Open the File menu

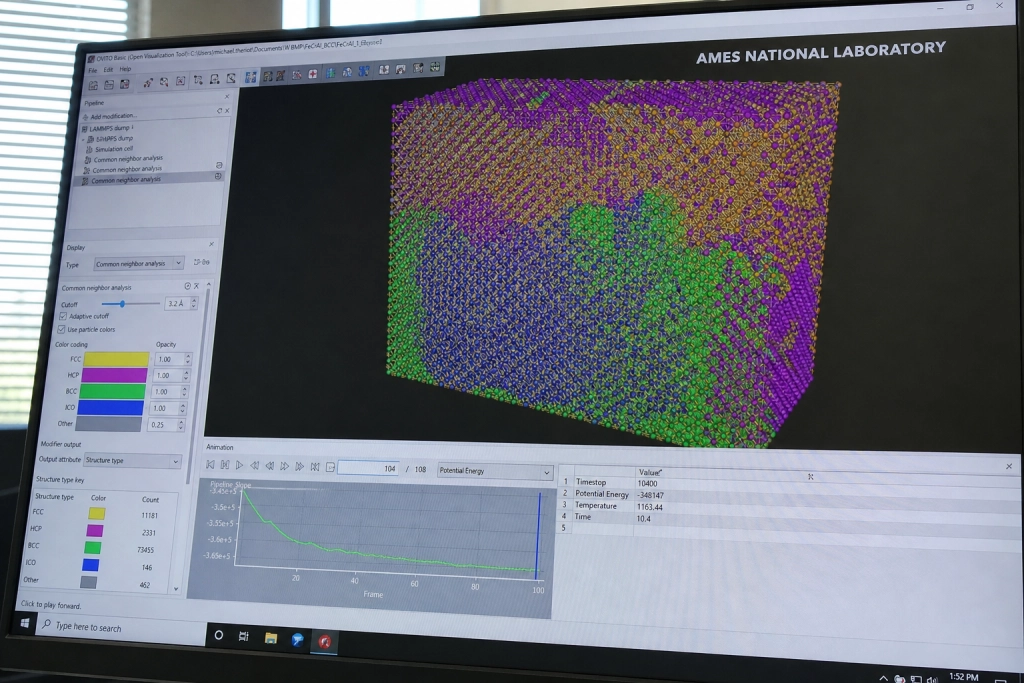coord(93,70)
